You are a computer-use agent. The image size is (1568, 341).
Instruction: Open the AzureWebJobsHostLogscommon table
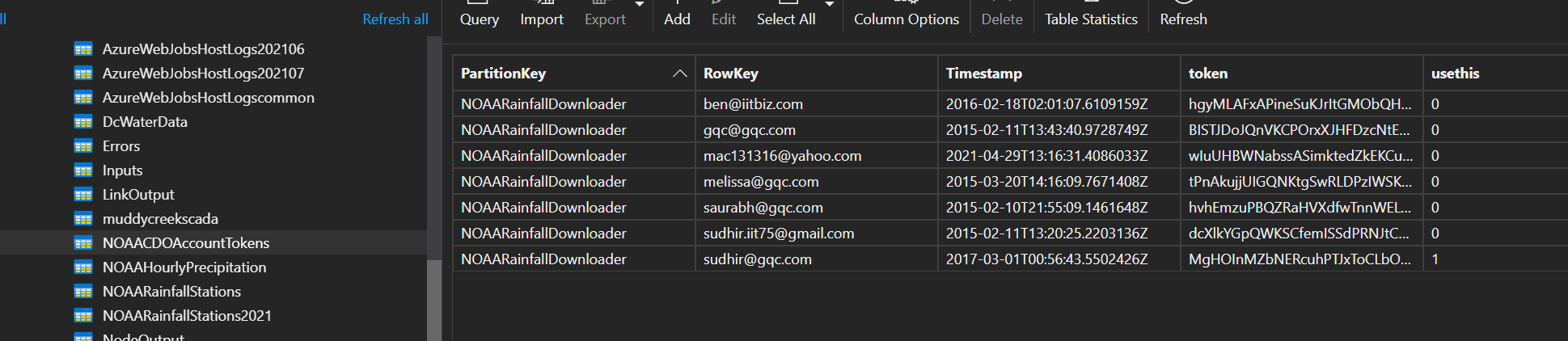(209, 98)
